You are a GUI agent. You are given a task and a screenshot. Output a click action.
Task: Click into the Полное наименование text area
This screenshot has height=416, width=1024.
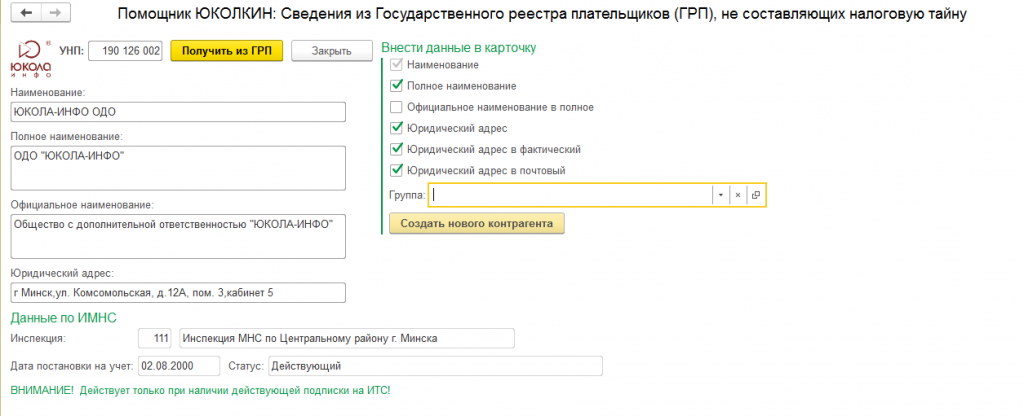177,167
